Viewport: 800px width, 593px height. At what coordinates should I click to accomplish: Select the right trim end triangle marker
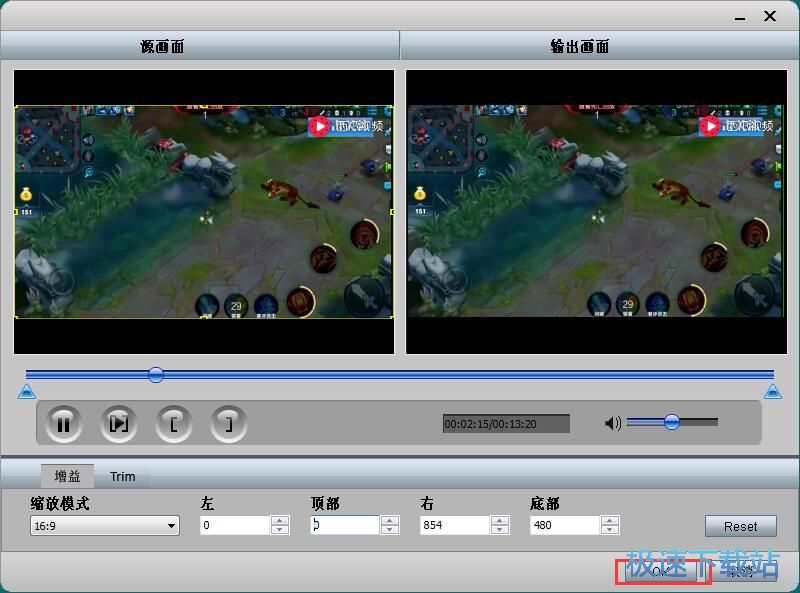(x=773, y=392)
